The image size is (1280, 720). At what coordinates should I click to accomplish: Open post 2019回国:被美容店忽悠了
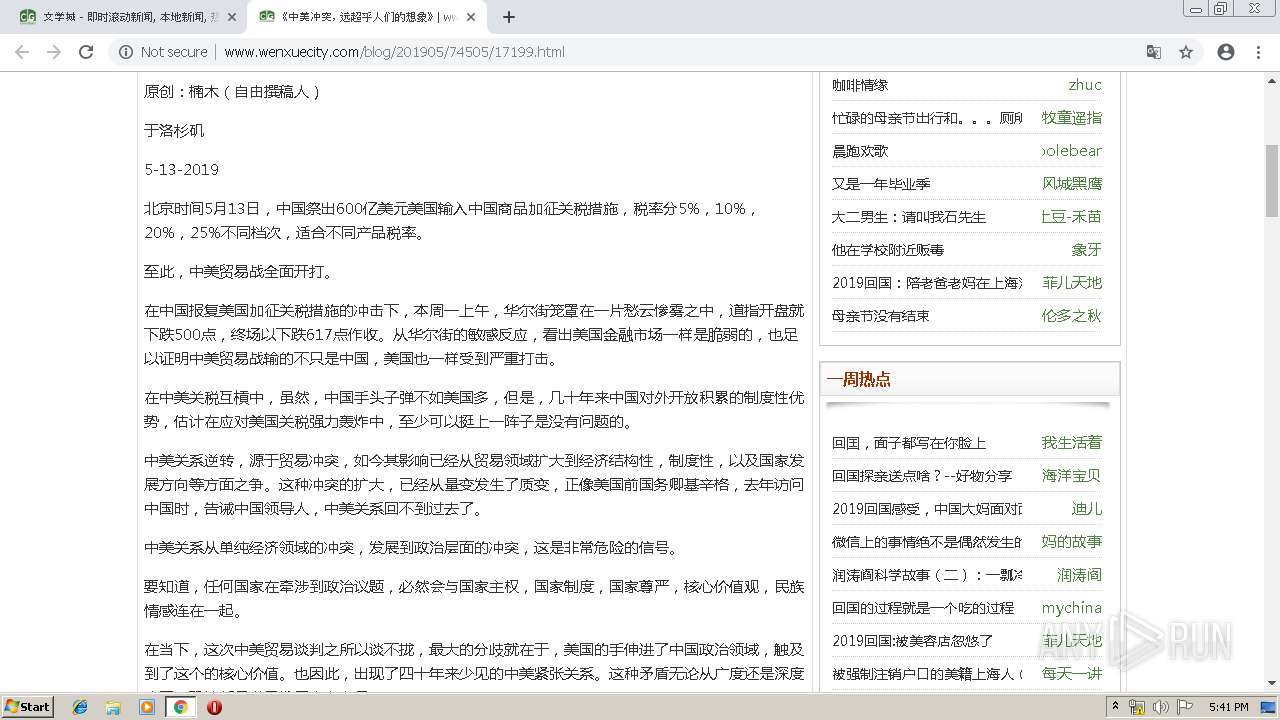(x=913, y=641)
